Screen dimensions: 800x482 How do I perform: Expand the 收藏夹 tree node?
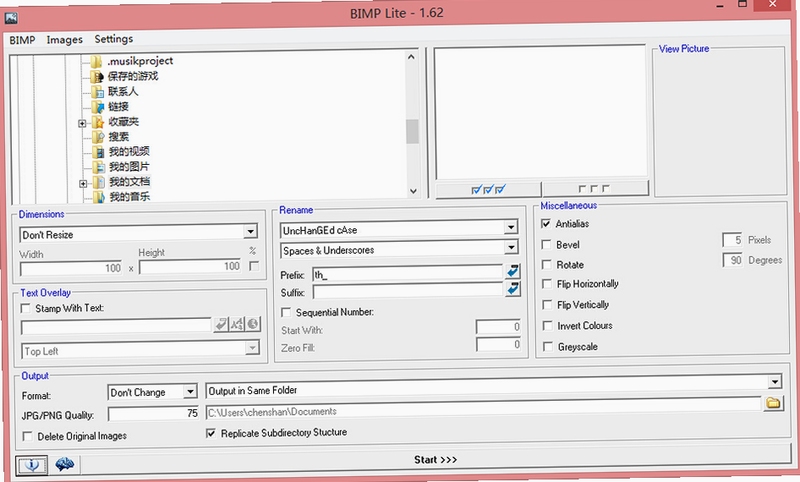(82, 123)
